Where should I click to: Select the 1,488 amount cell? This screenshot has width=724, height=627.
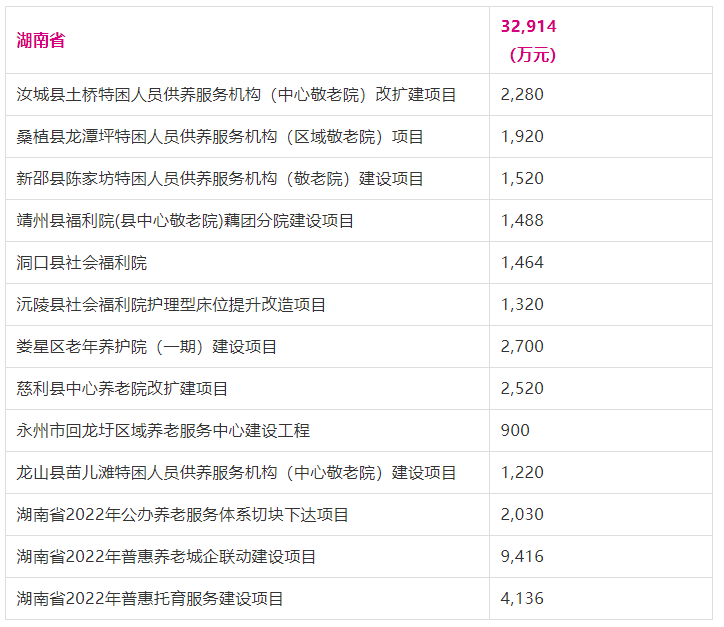[x=522, y=221]
